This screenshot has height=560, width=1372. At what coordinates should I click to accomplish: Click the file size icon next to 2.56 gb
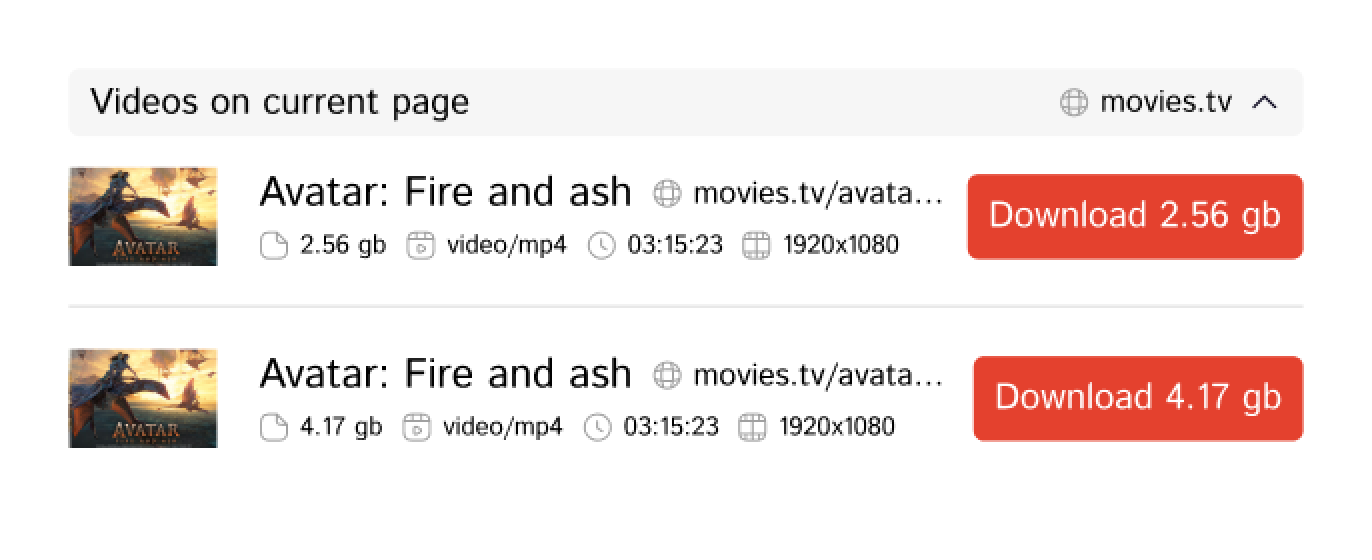tap(273, 246)
